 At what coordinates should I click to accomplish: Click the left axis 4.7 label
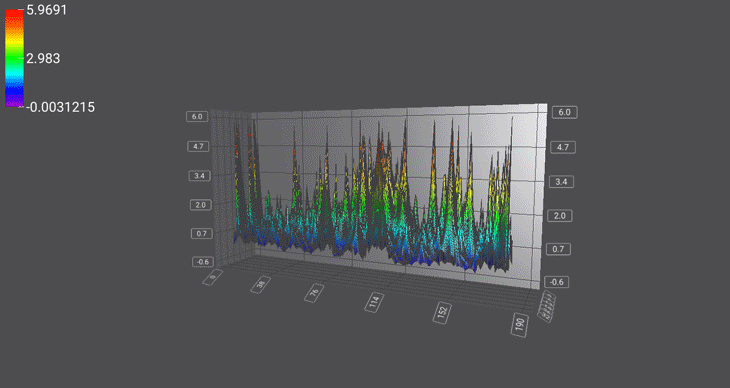click(198, 146)
